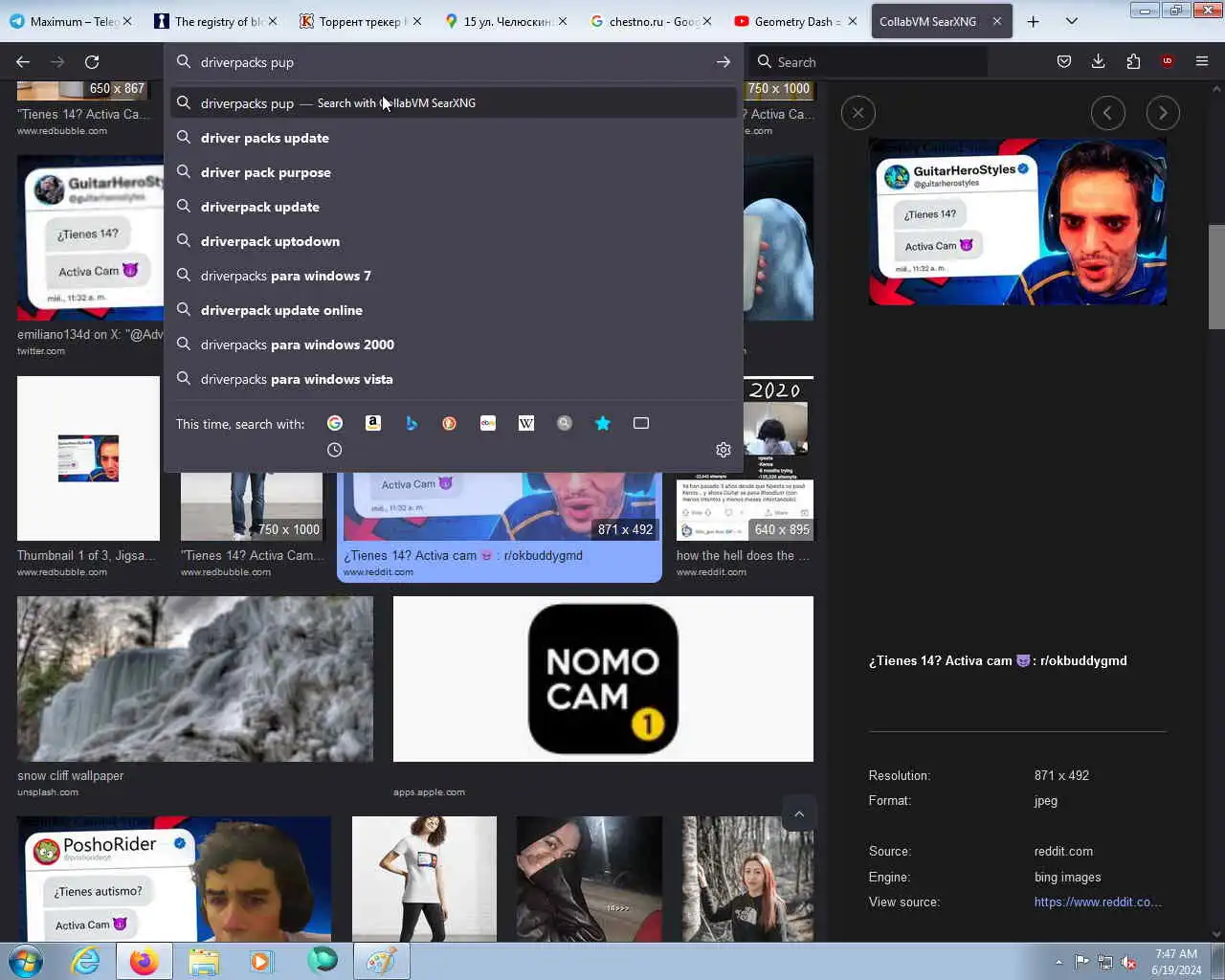Click the uBlock Origin toolbar icon
The image size is (1225, 980).
point(1168,62)
